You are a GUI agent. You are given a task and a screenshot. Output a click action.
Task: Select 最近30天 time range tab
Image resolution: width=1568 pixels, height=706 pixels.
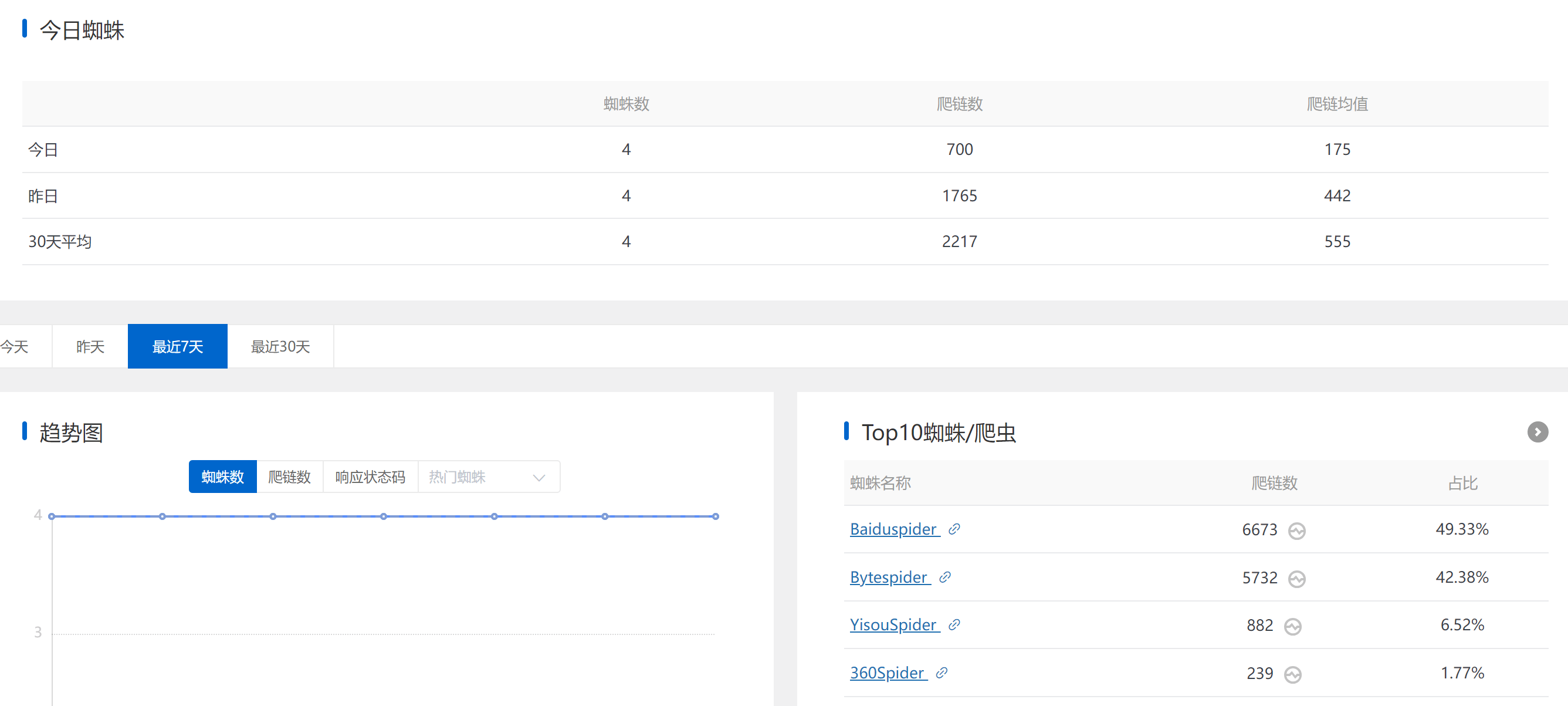point(280,347)
